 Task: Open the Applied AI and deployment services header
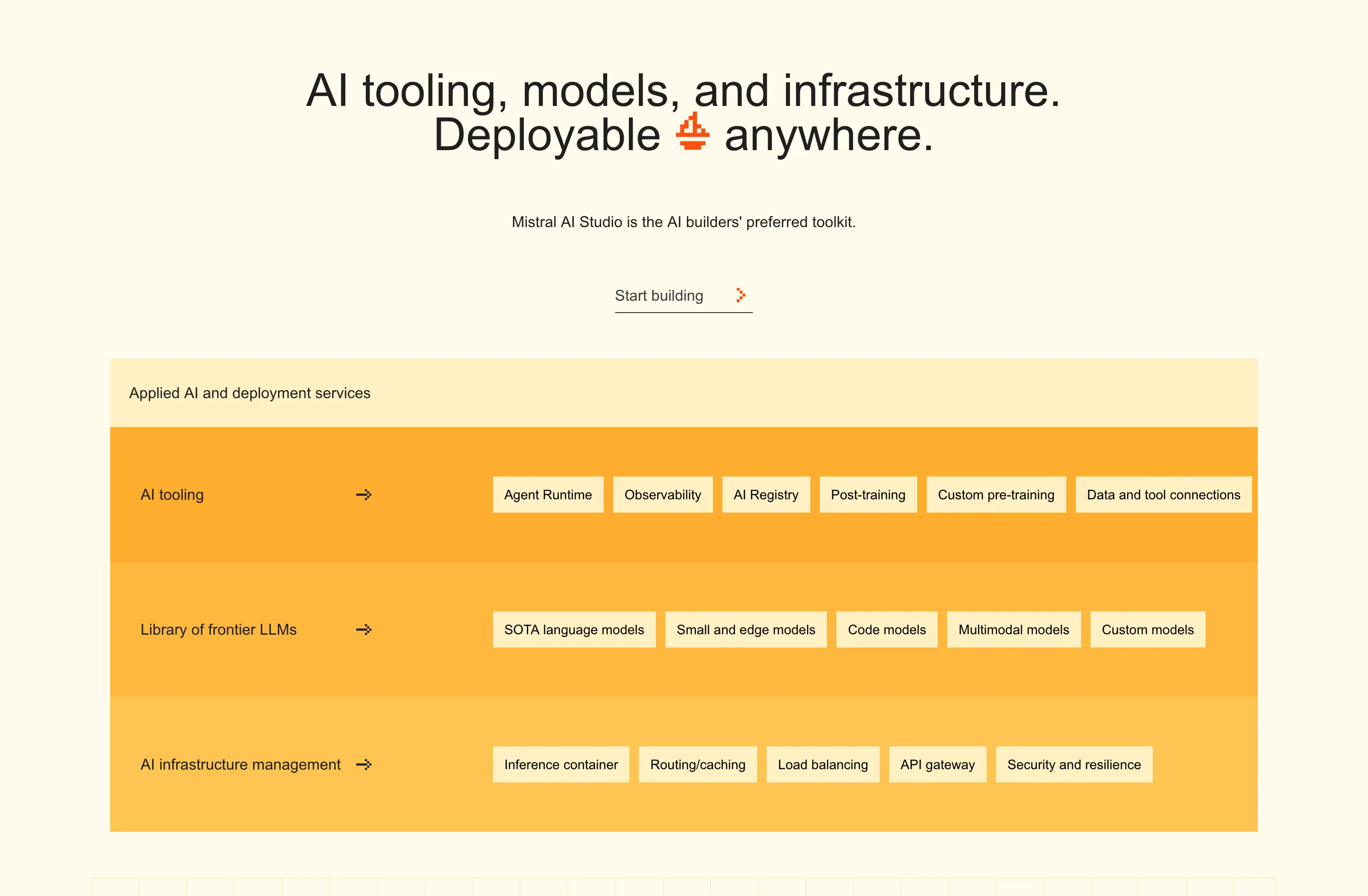click(x=249, y=393)
